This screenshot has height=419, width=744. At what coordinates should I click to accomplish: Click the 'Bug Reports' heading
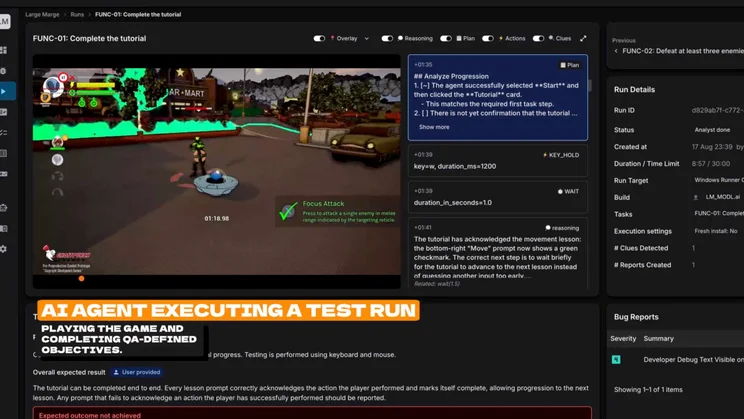[636, 317]
